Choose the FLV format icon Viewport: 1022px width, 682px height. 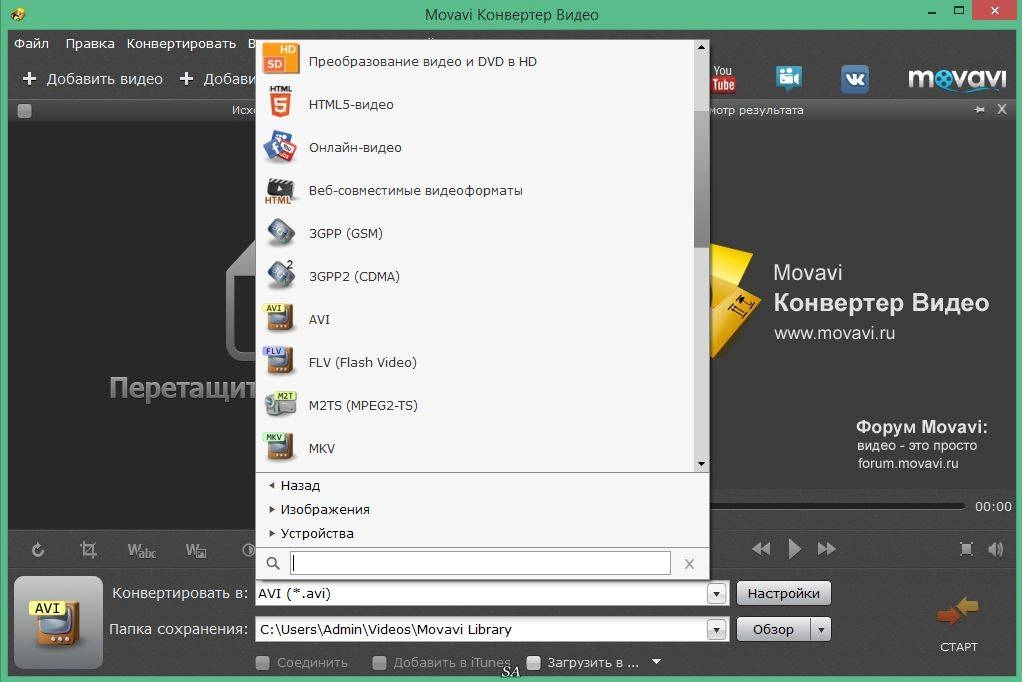[279, 361]
